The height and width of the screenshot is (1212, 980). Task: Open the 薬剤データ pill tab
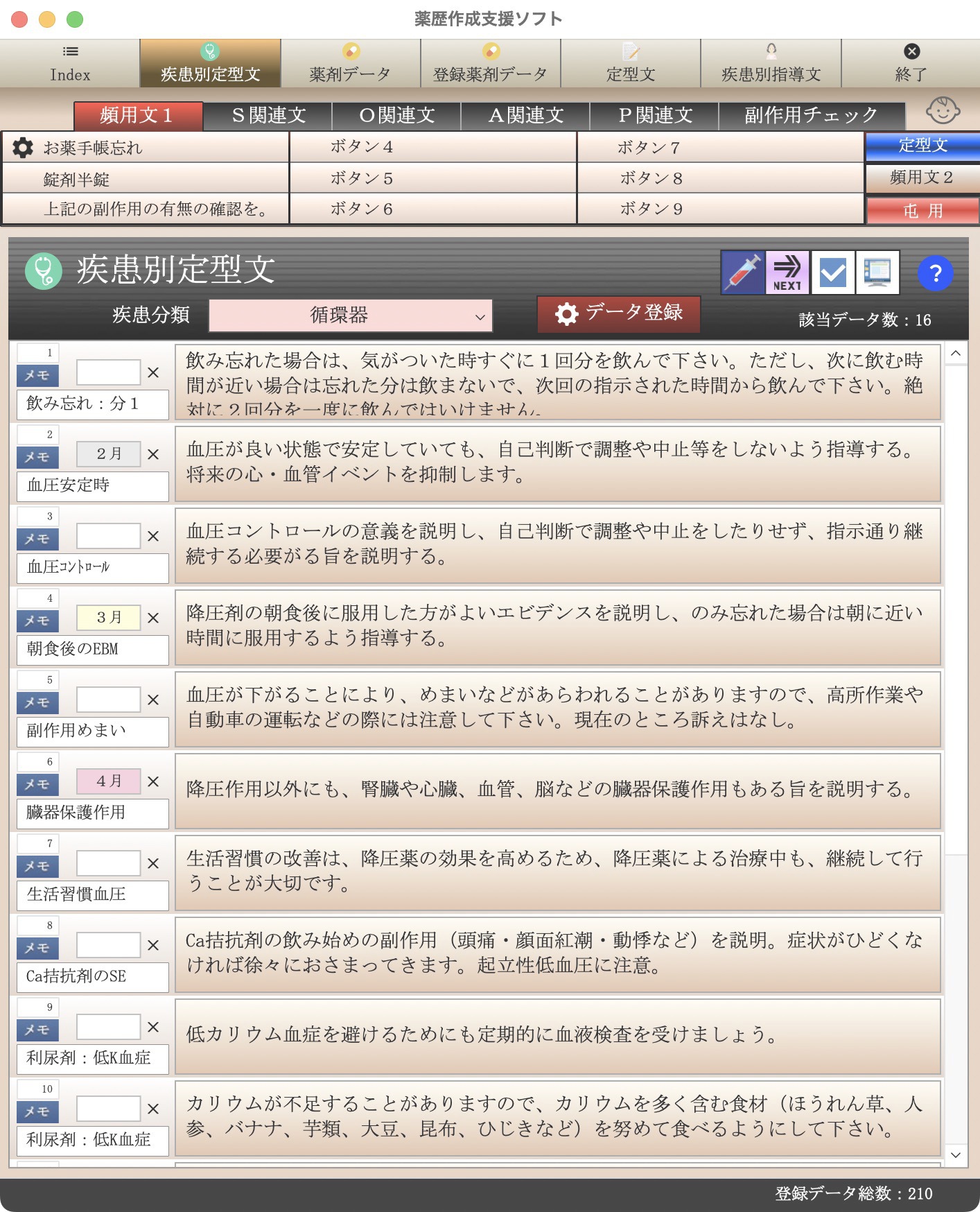tap(351, 63)
